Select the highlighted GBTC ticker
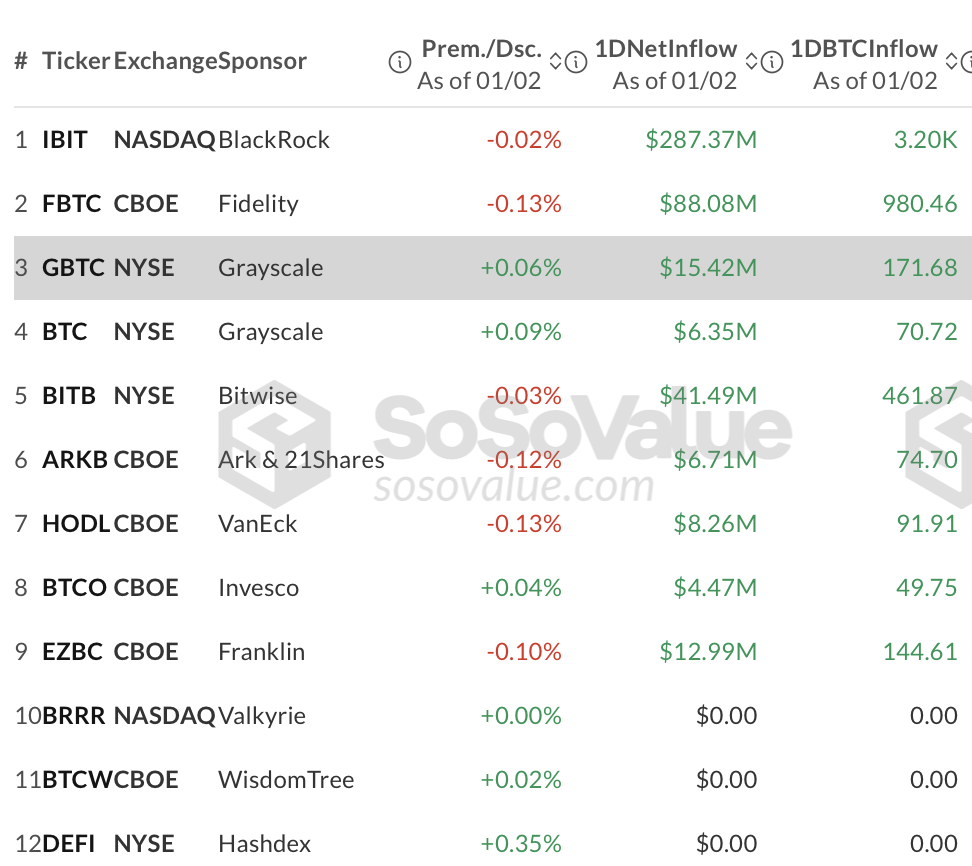The height and width of the screenshot is (866, 972). coord(72,268)
